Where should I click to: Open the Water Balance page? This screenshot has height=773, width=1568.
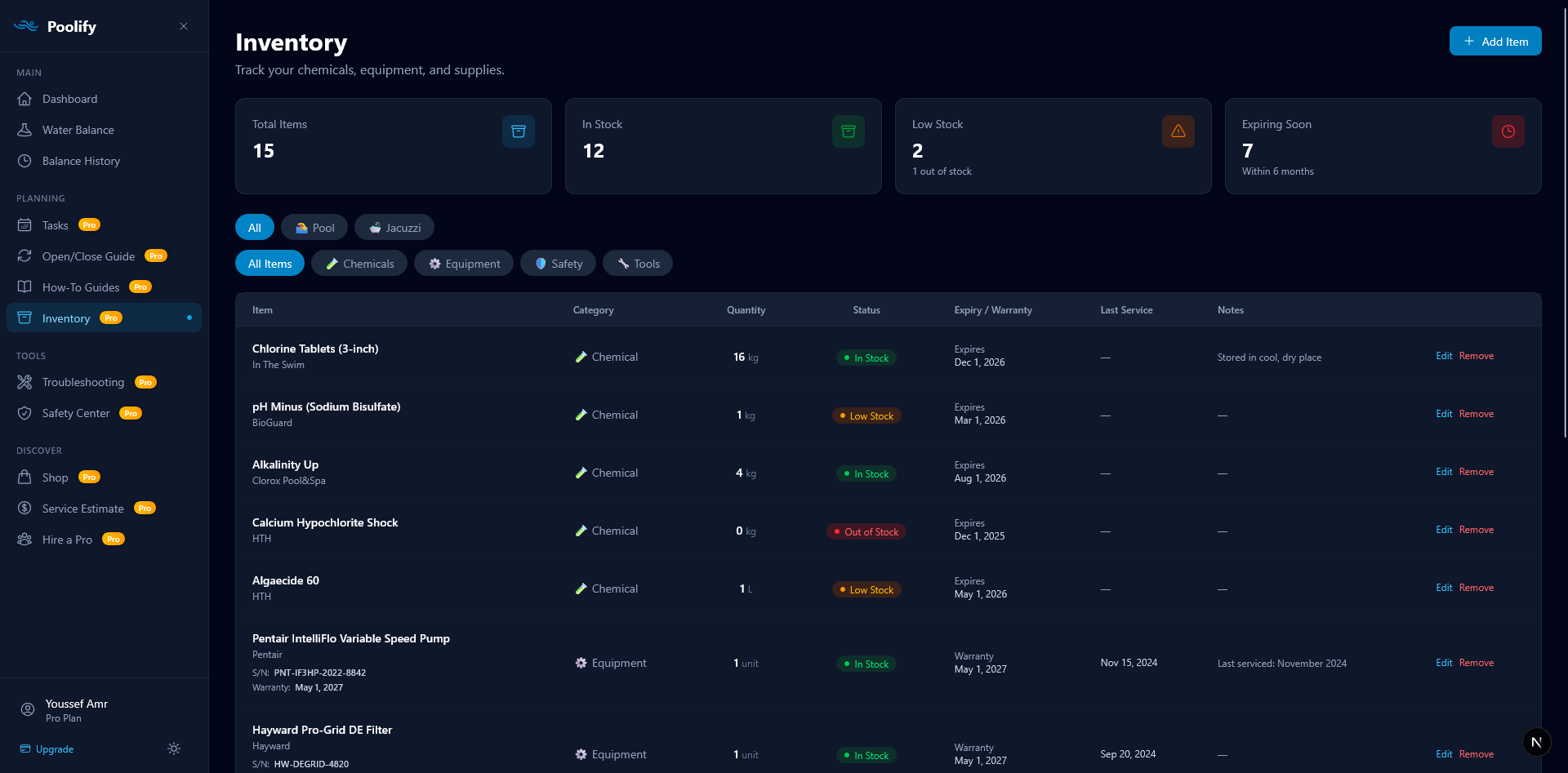[104, 130]
